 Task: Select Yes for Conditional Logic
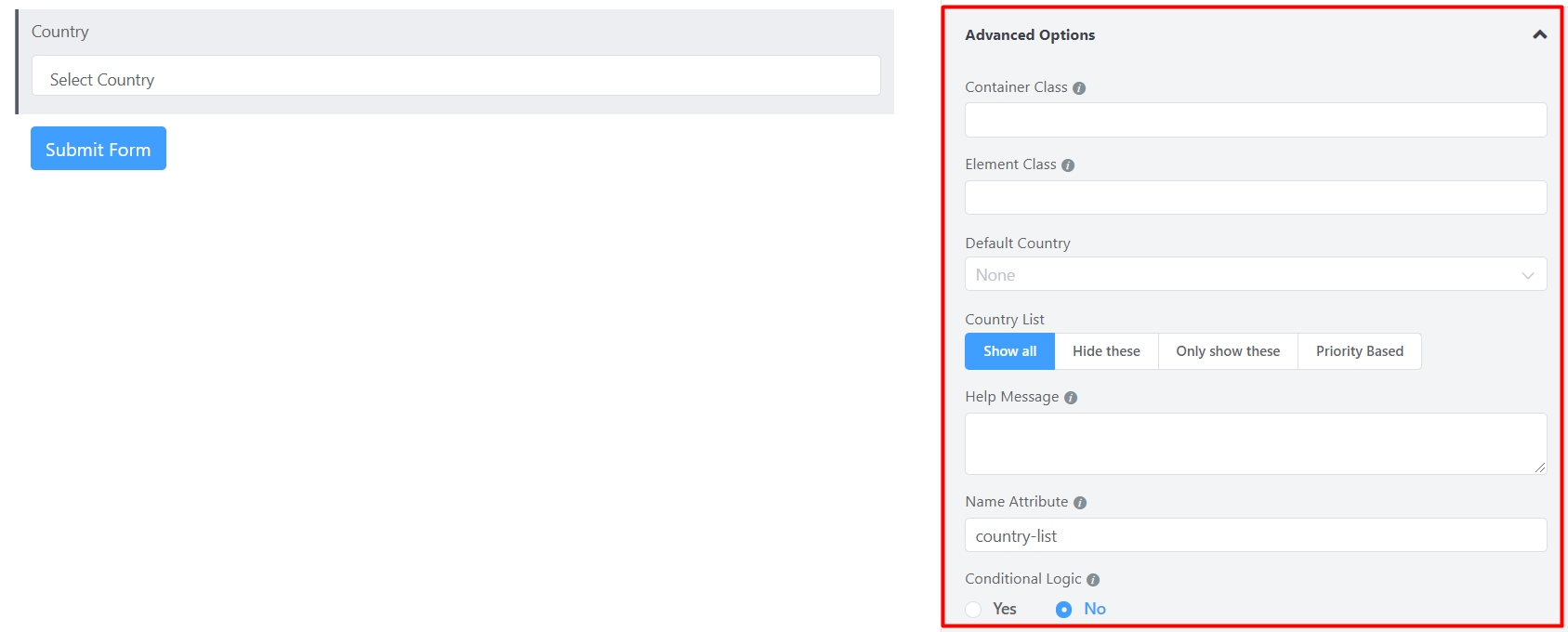coord(974,610)
